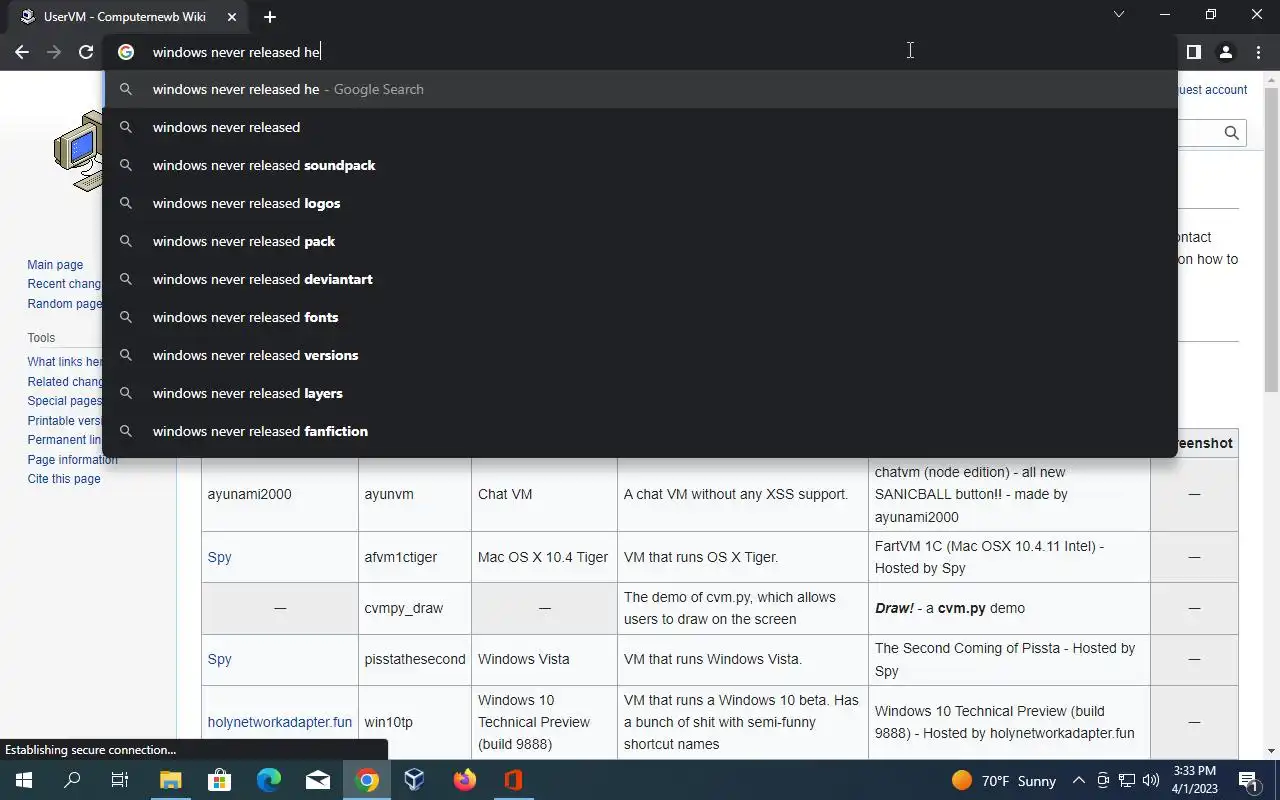The width and height of the screenshot is (1280, 800).
Task: Pick the 'windows never released layers' suggestion
Action: 640,393
